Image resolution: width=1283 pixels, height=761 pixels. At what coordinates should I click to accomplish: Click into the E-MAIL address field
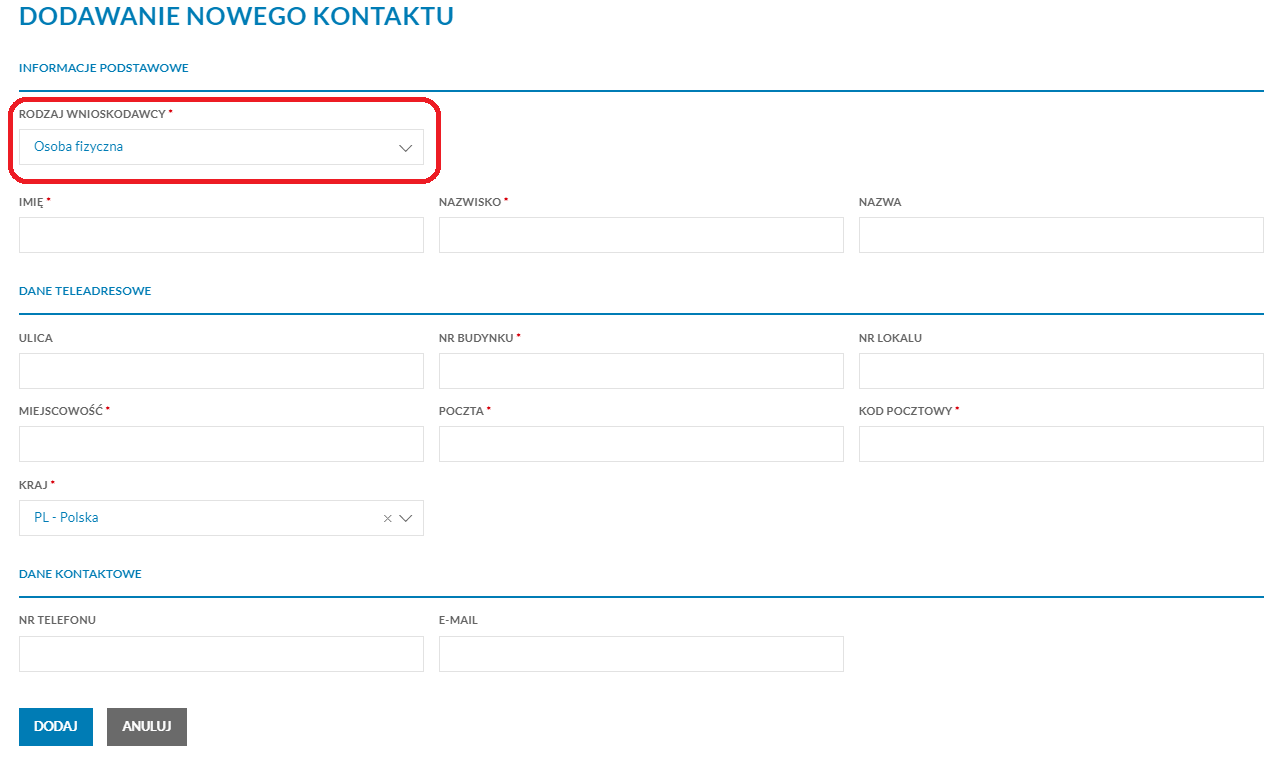point(640,653)
